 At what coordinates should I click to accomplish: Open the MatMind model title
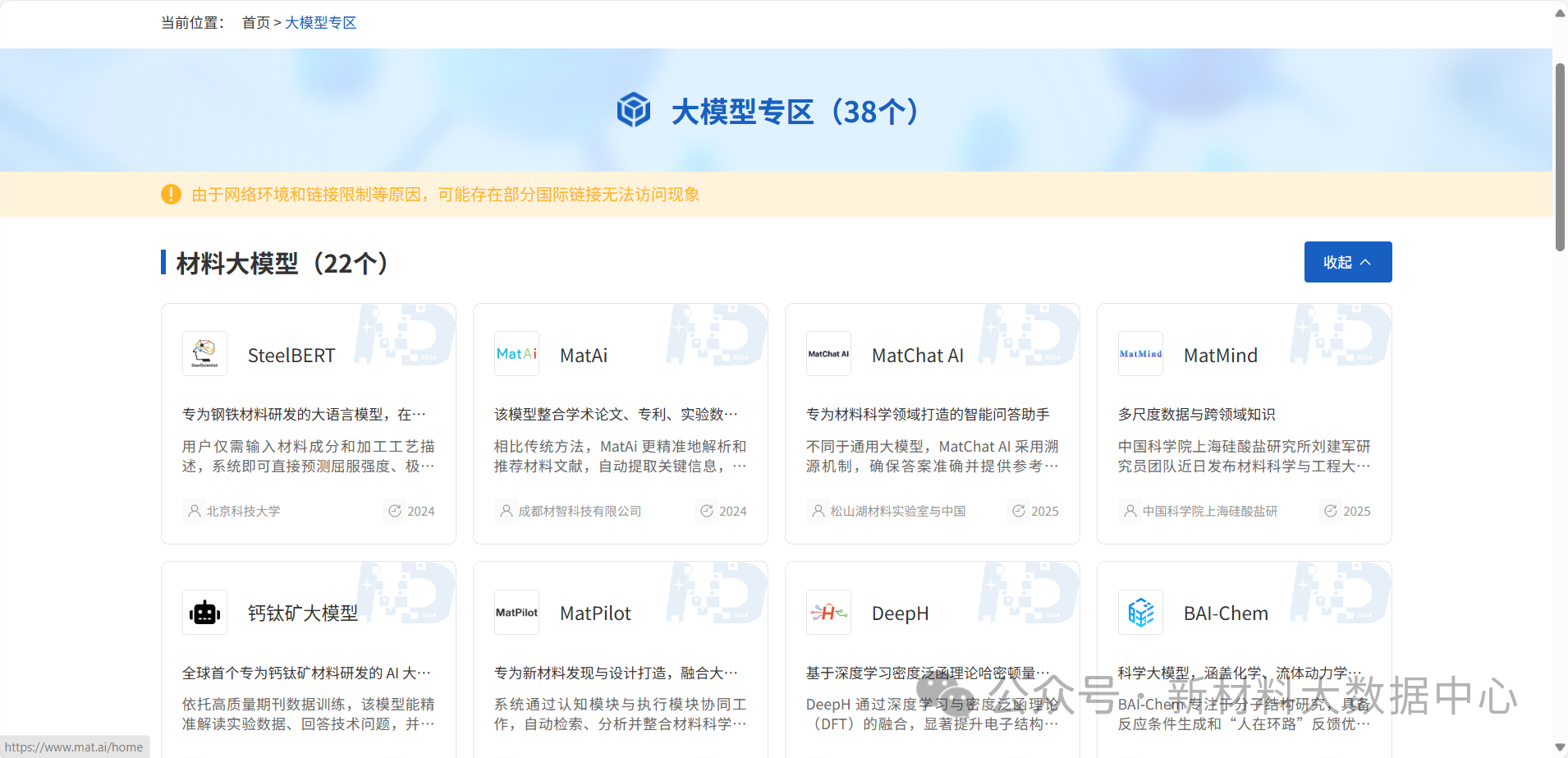1221,356
